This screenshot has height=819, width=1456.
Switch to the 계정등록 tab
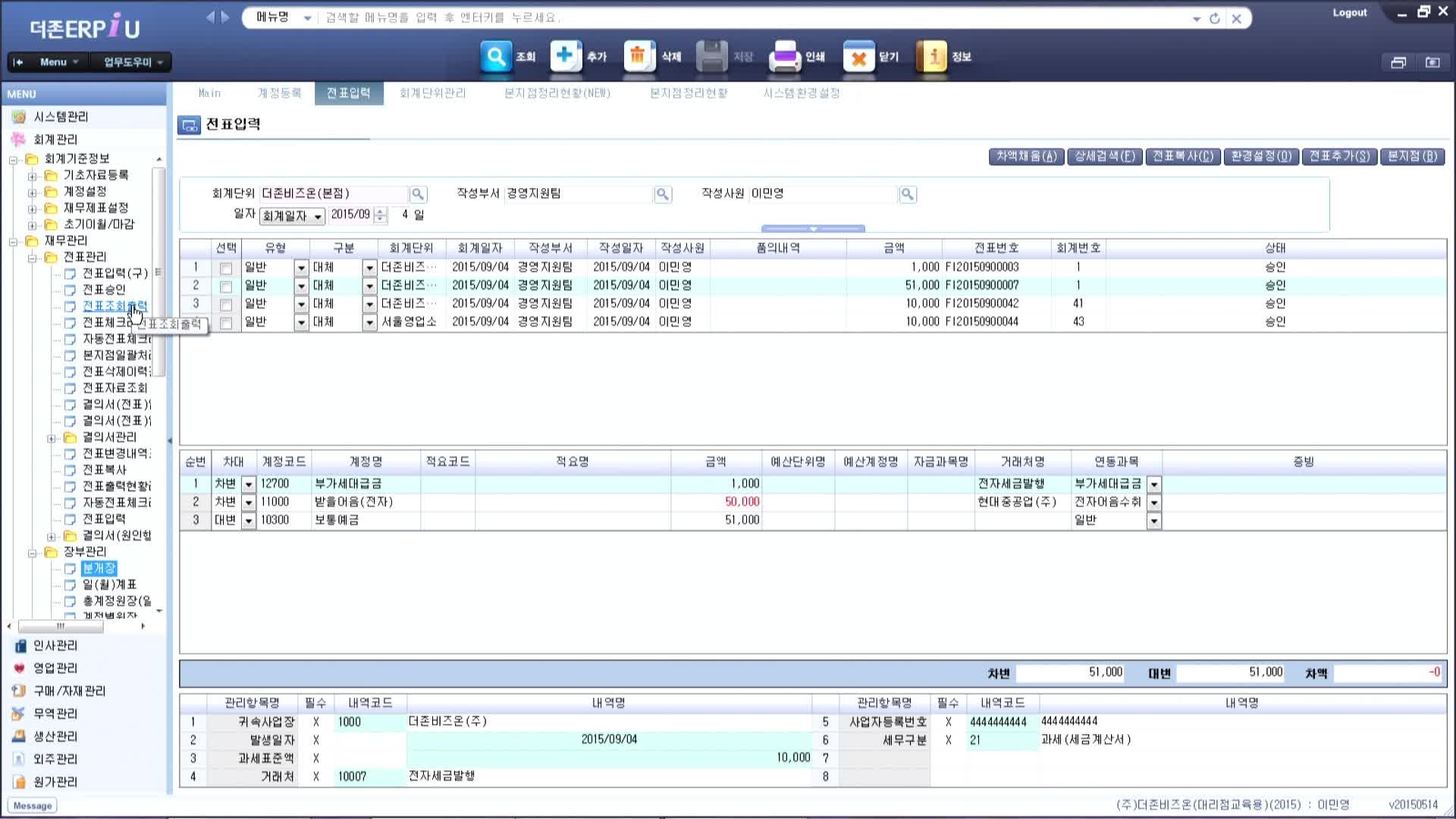(280, 93)
